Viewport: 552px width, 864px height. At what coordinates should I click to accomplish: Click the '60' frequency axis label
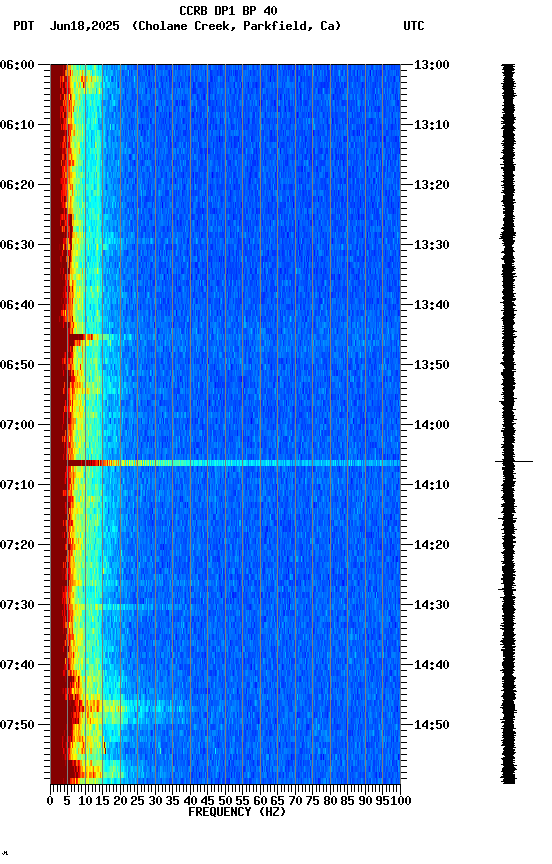pyautogui.click(x=260, y=801)
